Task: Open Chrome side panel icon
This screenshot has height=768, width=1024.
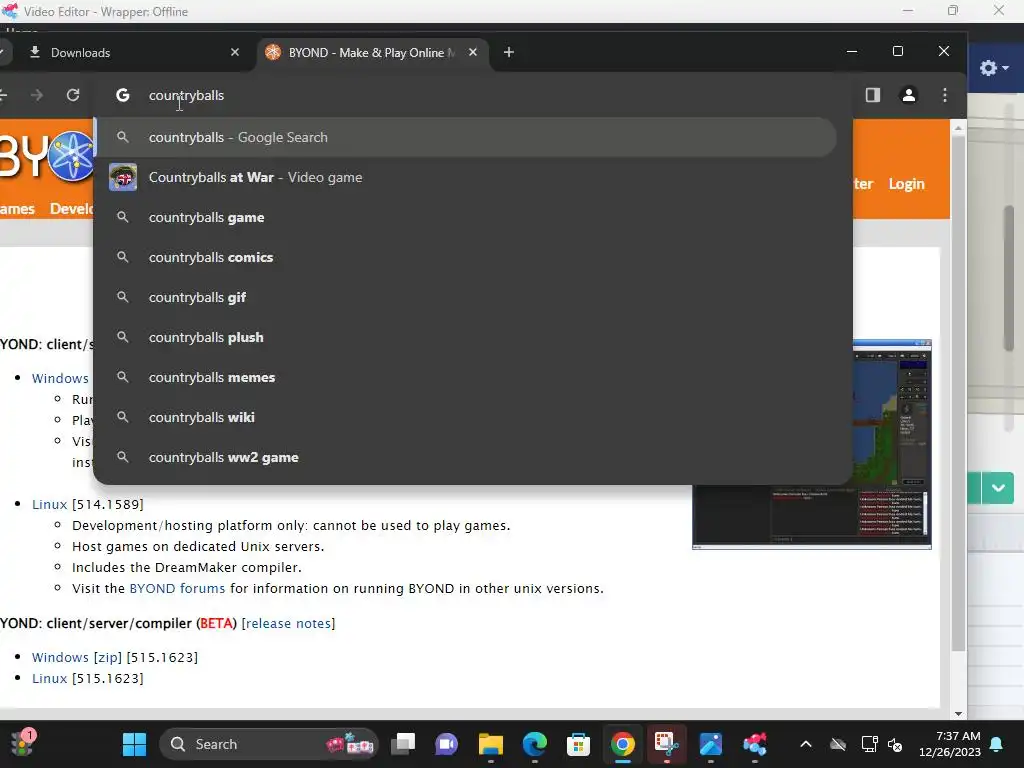Action: [872, 95]
